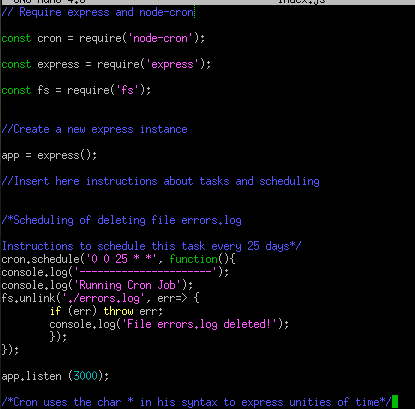Place cursor on "const cron = require('node-cron');" line

click(x=103, y=39)
